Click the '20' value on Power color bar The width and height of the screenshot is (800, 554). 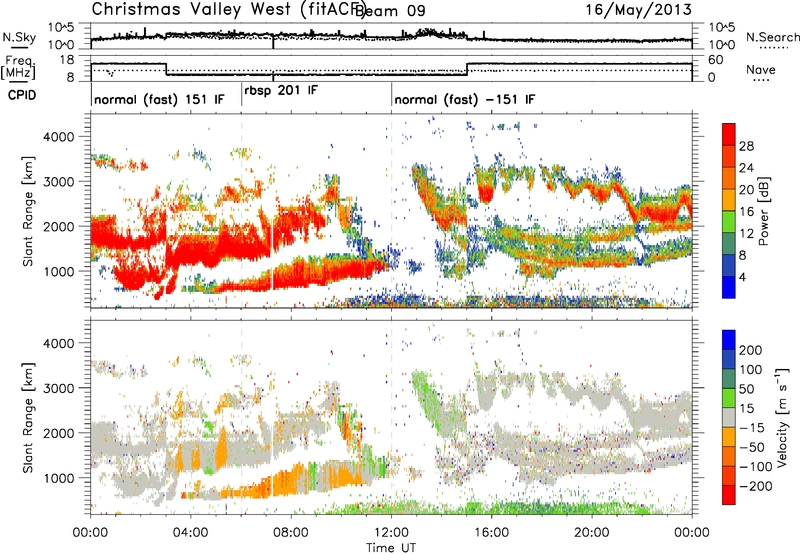746,190
